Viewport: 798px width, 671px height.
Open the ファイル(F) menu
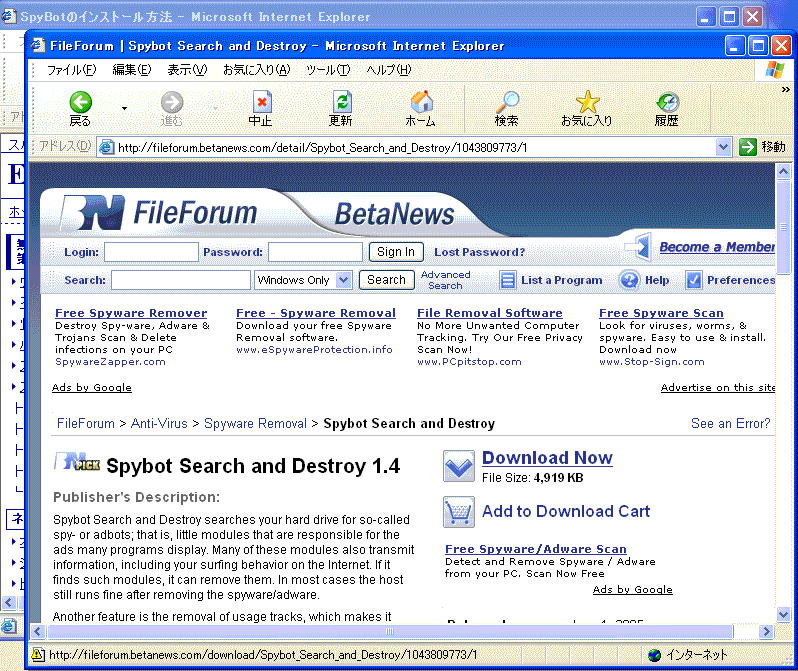(x=71, y=70)
